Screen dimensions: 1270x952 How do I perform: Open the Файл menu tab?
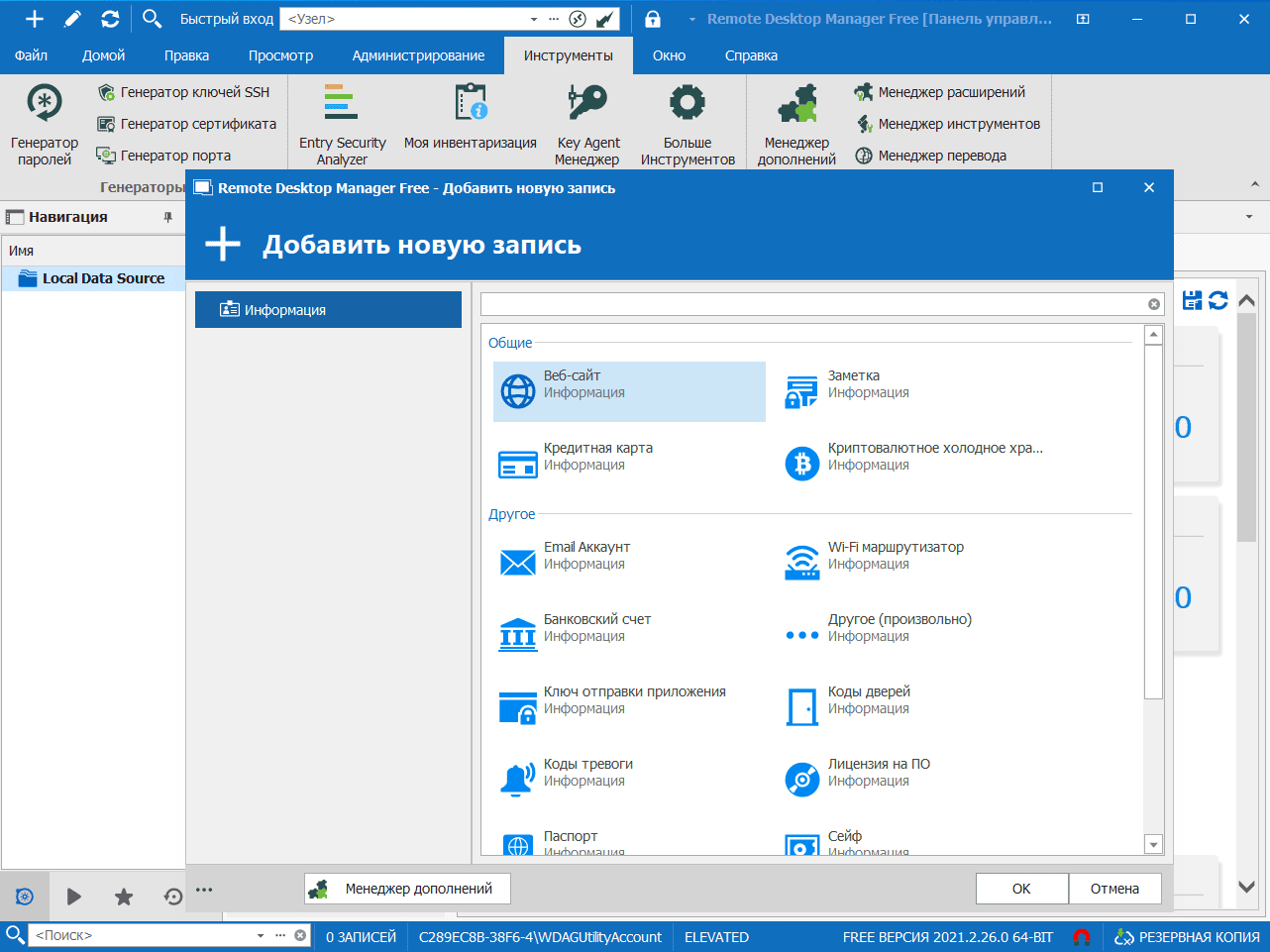click(x=31, y=55)
